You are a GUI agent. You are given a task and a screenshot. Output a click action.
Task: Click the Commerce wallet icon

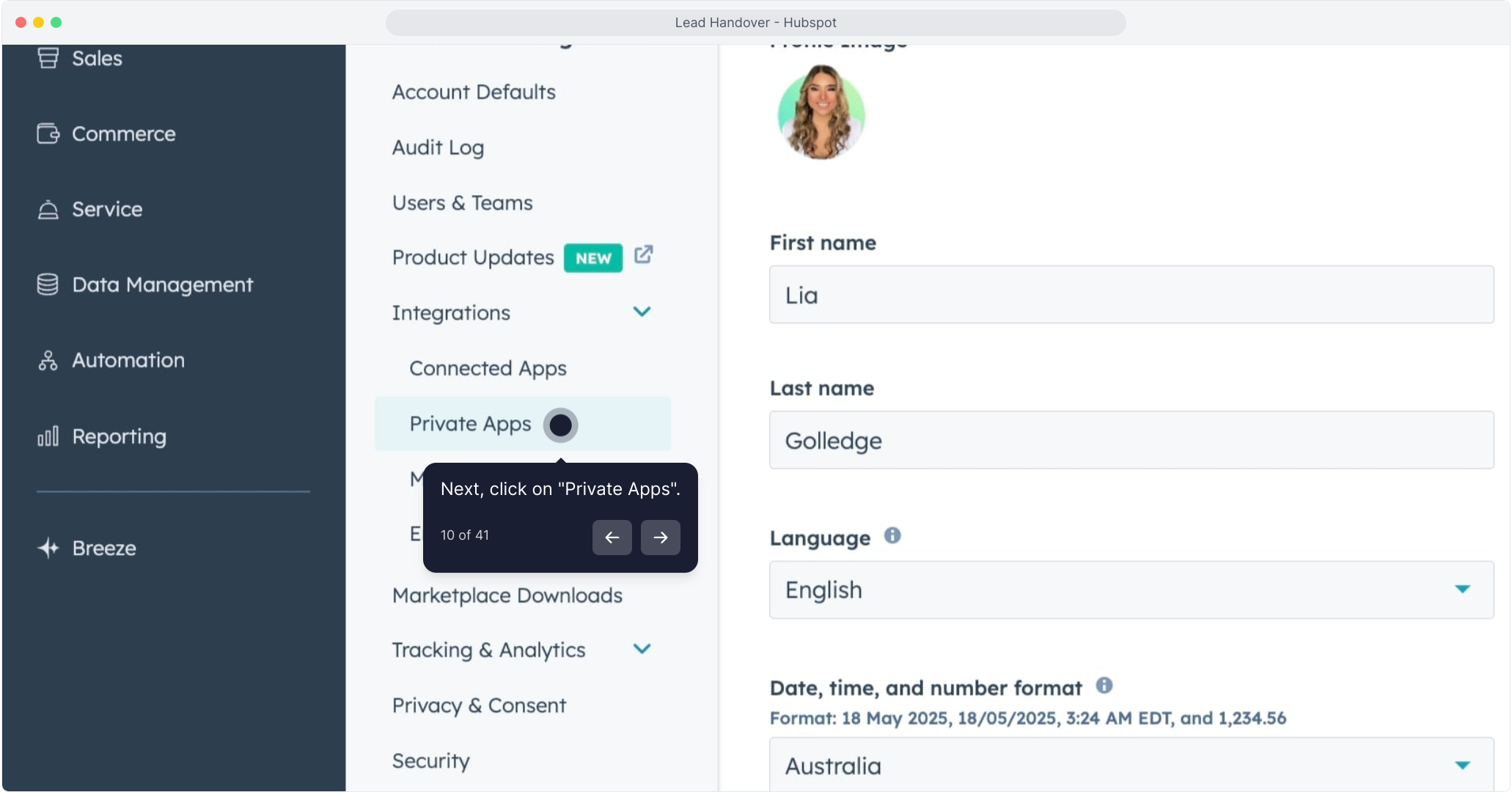click(48, 133)
